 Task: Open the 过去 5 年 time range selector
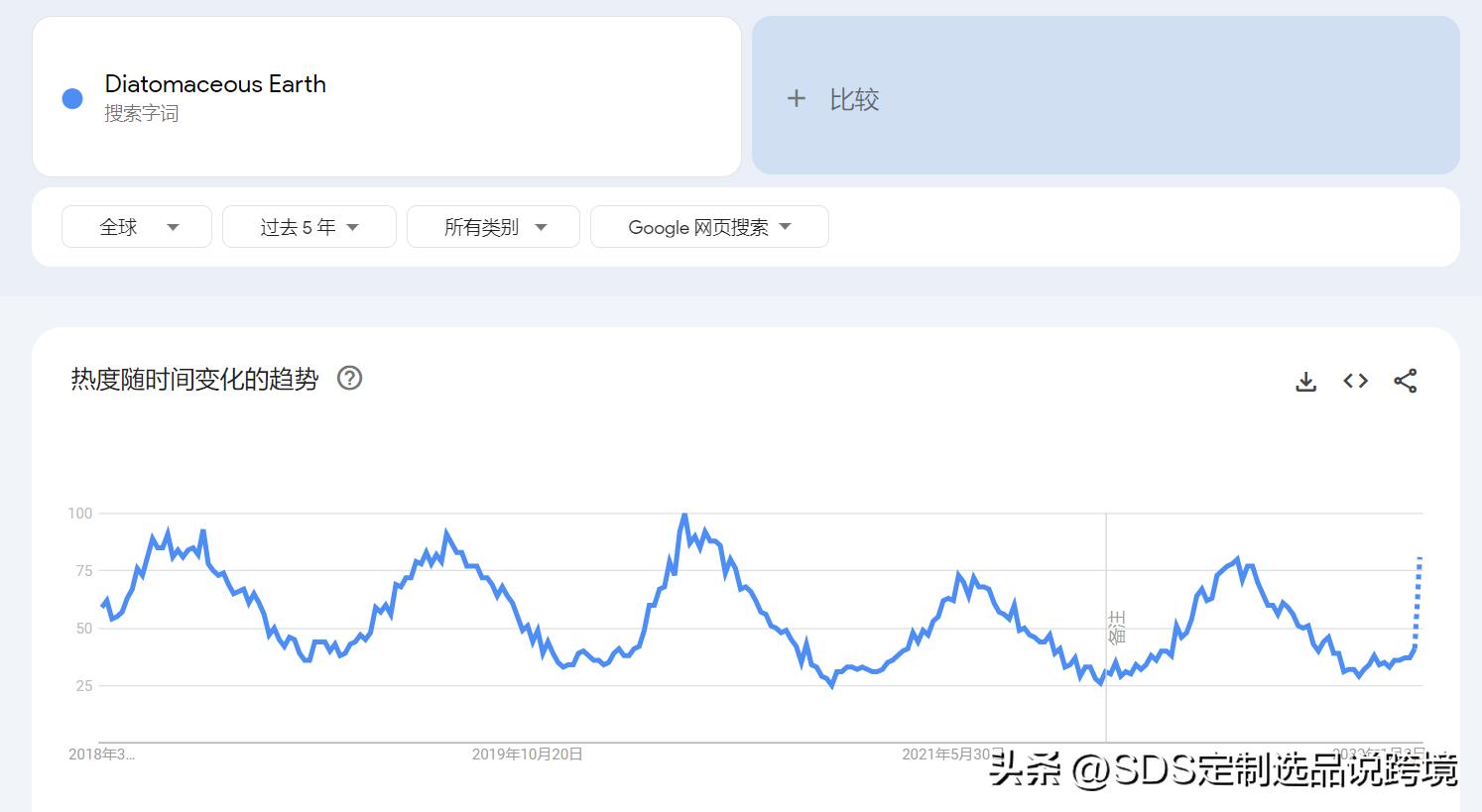pyautogui.click(x=309, y=226)
